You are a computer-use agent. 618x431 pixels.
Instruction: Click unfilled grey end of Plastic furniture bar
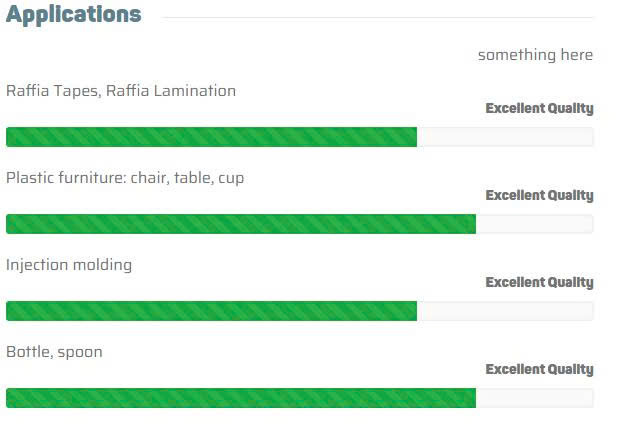click(534, 224)
